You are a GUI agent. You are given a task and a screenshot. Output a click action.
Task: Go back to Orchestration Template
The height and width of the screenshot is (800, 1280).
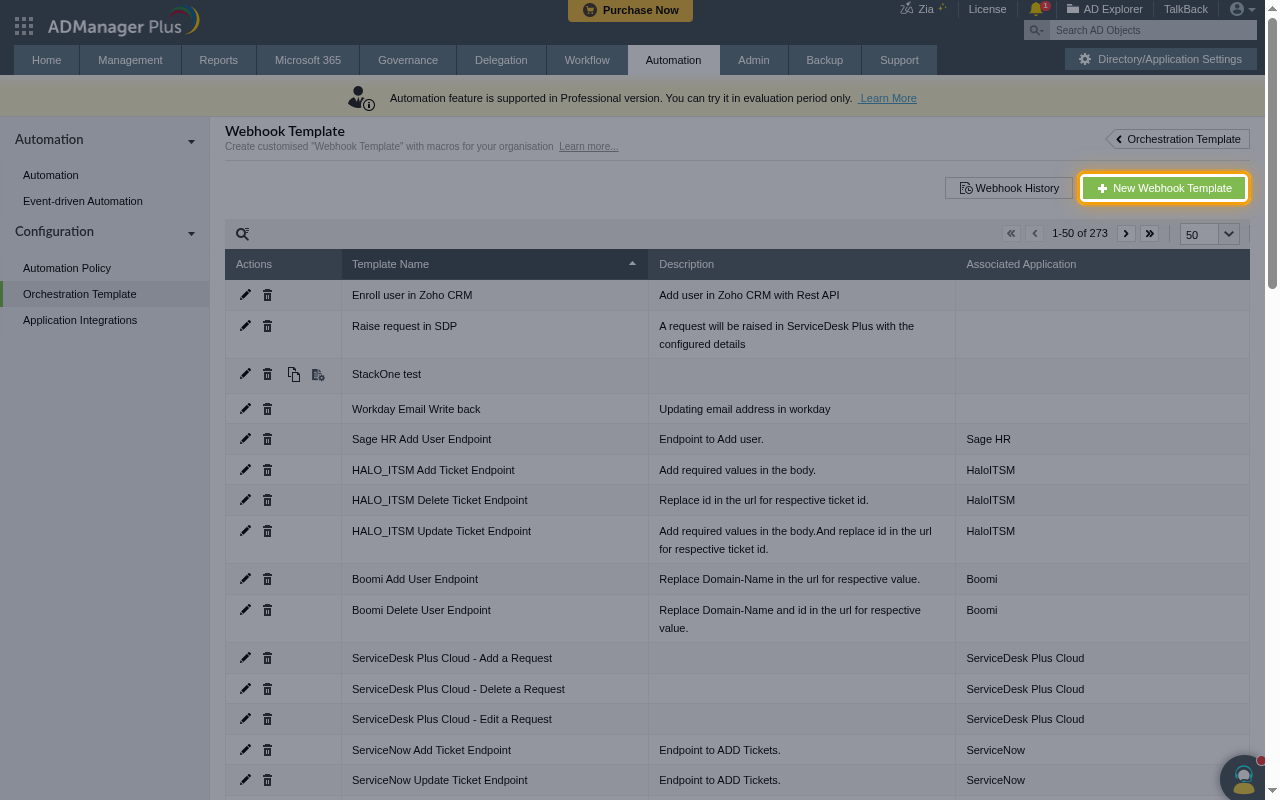(x=1177, y=139)
